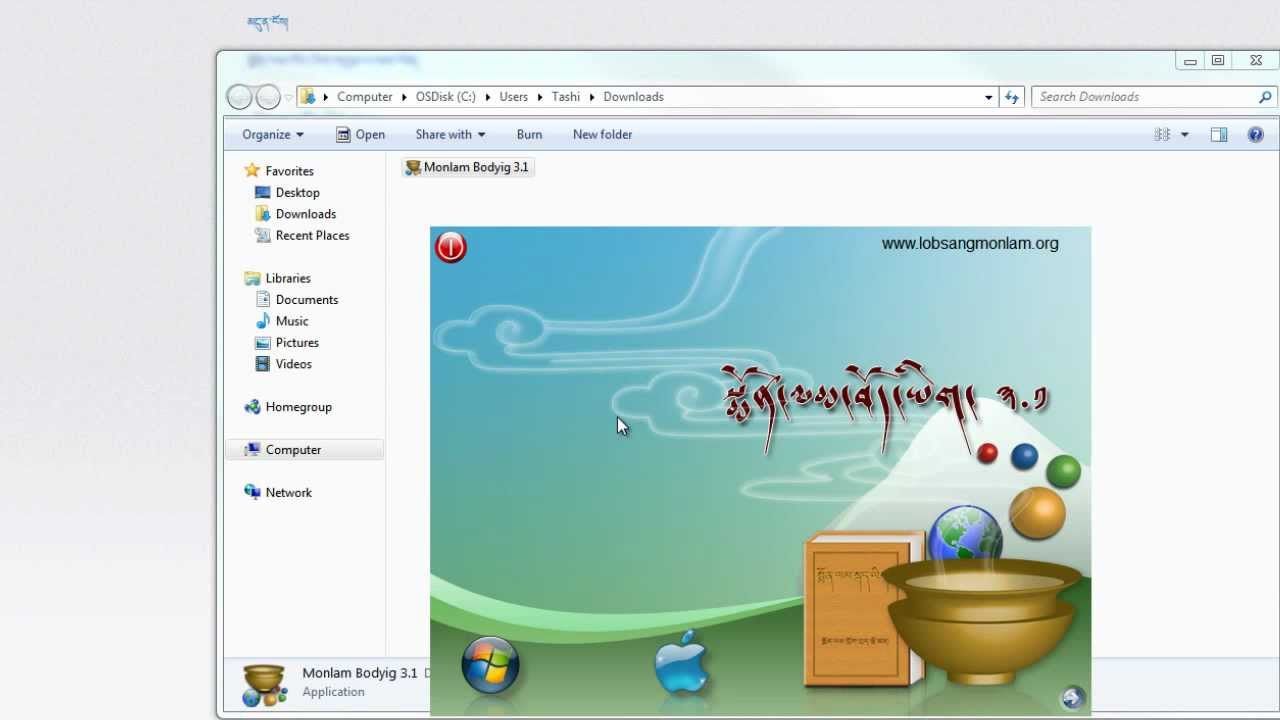1280x720 pixels.
Task: Open the Music library
Action: point(291,321)
